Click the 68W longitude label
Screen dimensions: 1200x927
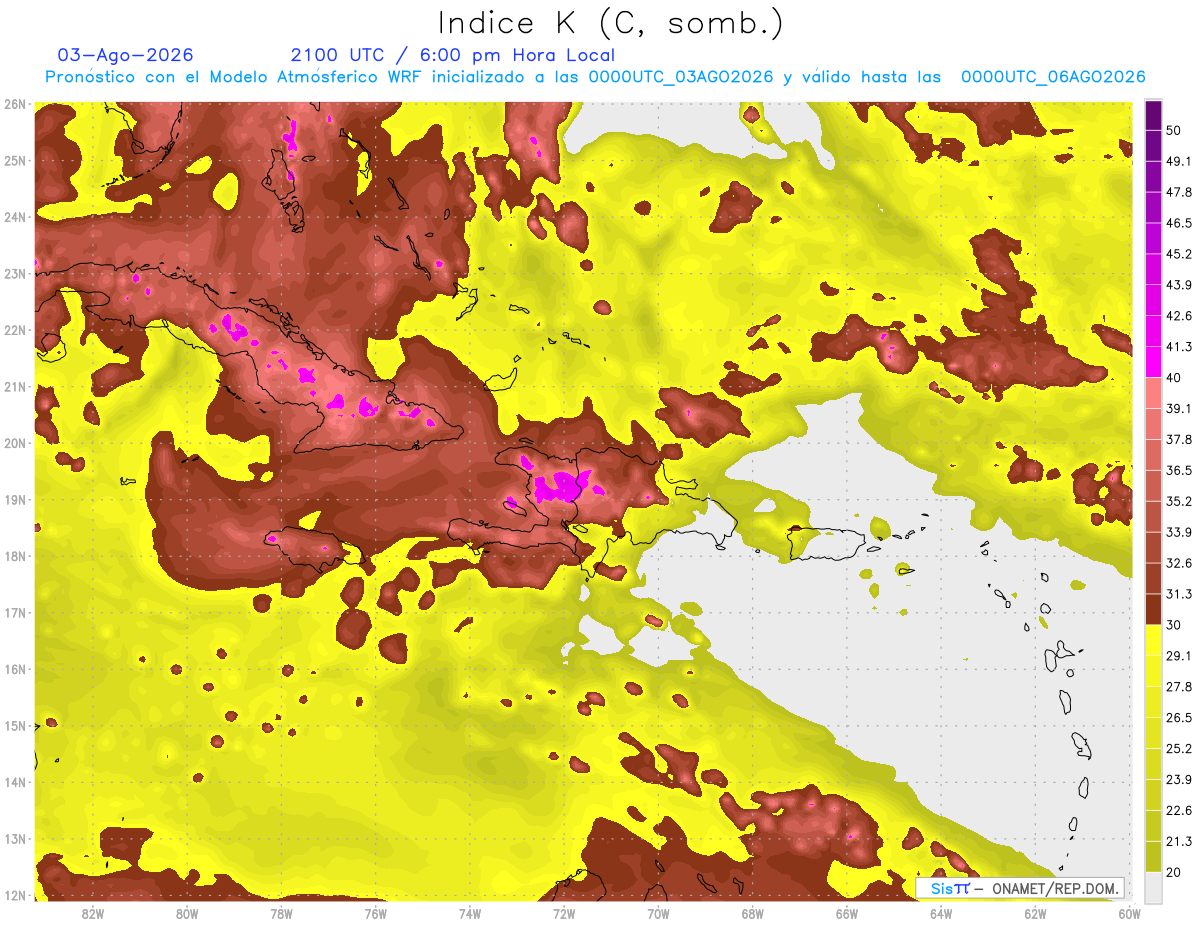click(x=753, y=913)
